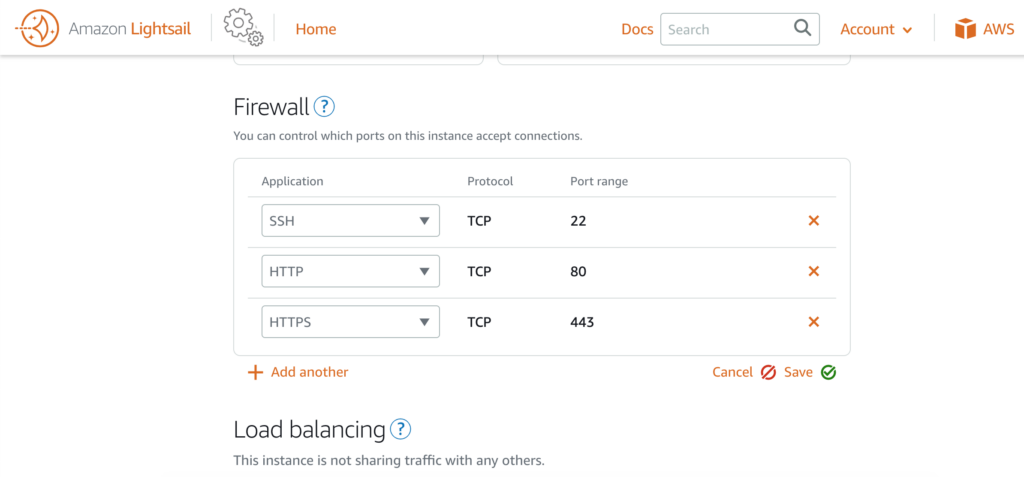Image resolution: width=1024 pixels, height=477 pixels.
Task: Open the gears settings icon in header
Action: tap(243, 29)
